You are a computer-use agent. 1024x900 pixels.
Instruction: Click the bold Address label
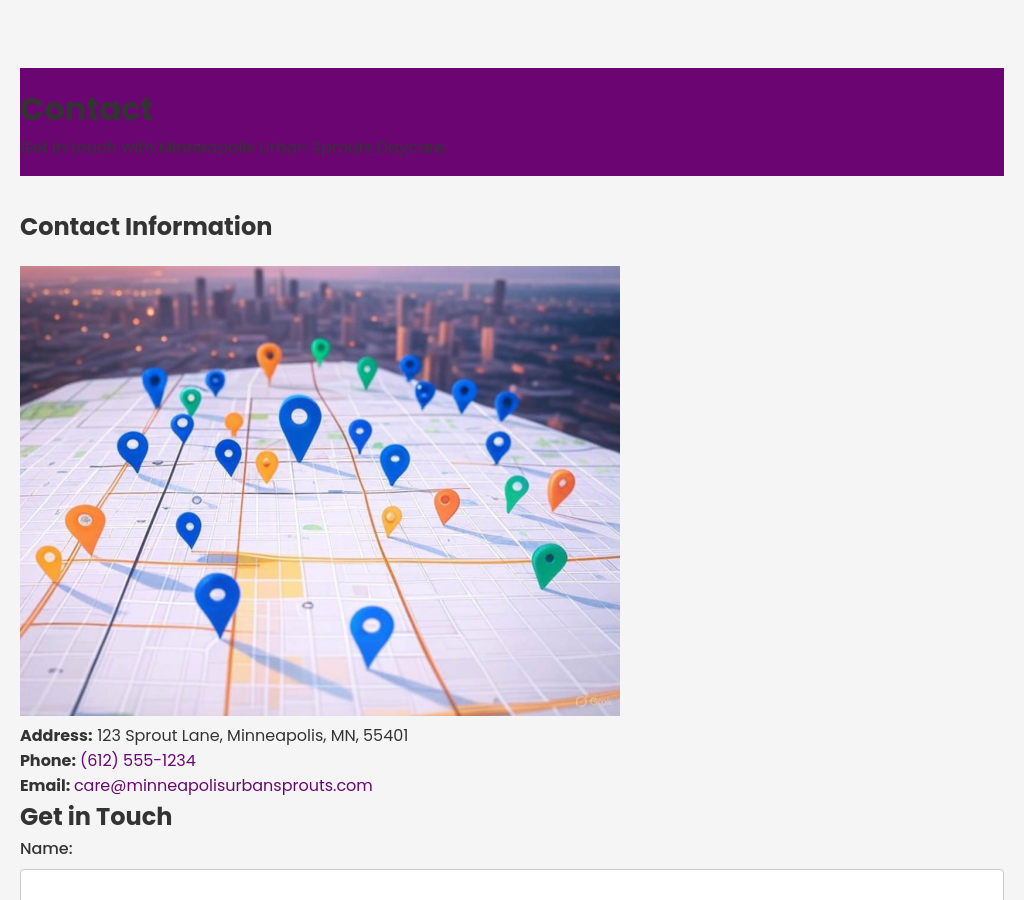pyautogui.click(x=56, y=736)
